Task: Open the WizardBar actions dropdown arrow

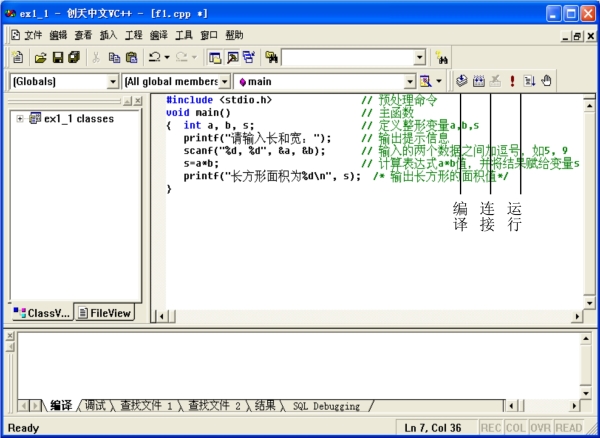Action: click(439, 81)
